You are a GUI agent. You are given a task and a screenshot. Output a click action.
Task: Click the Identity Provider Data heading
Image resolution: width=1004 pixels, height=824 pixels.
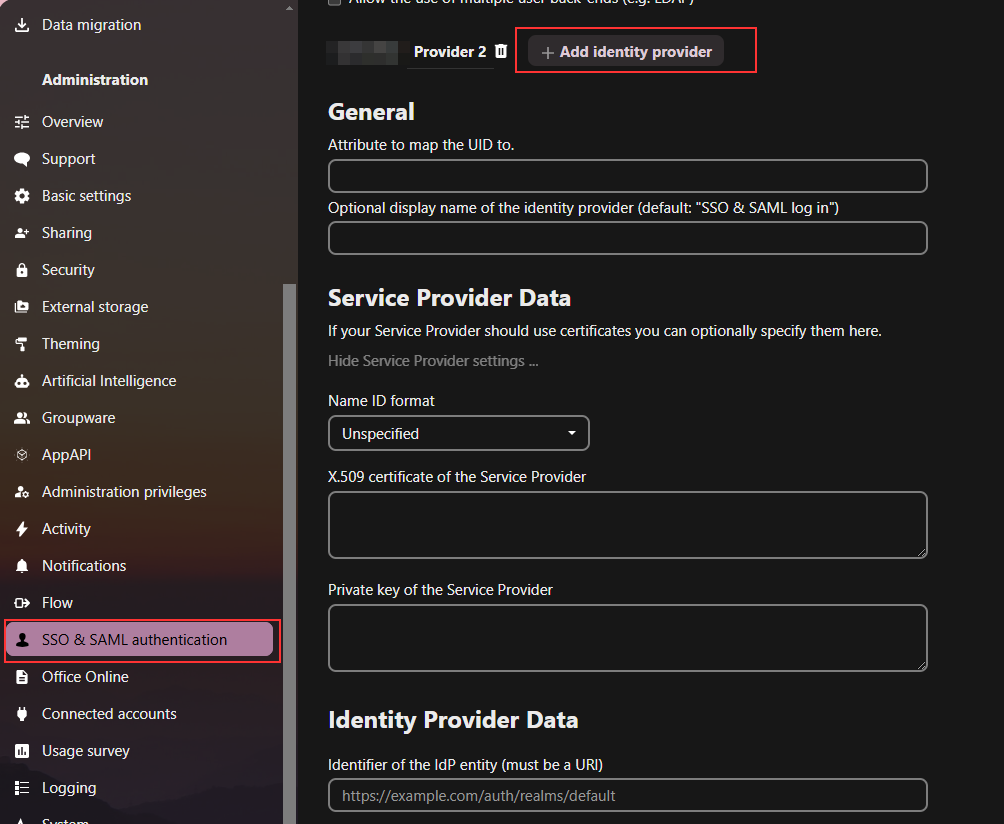pyautogui.click(x=453, y=720)
